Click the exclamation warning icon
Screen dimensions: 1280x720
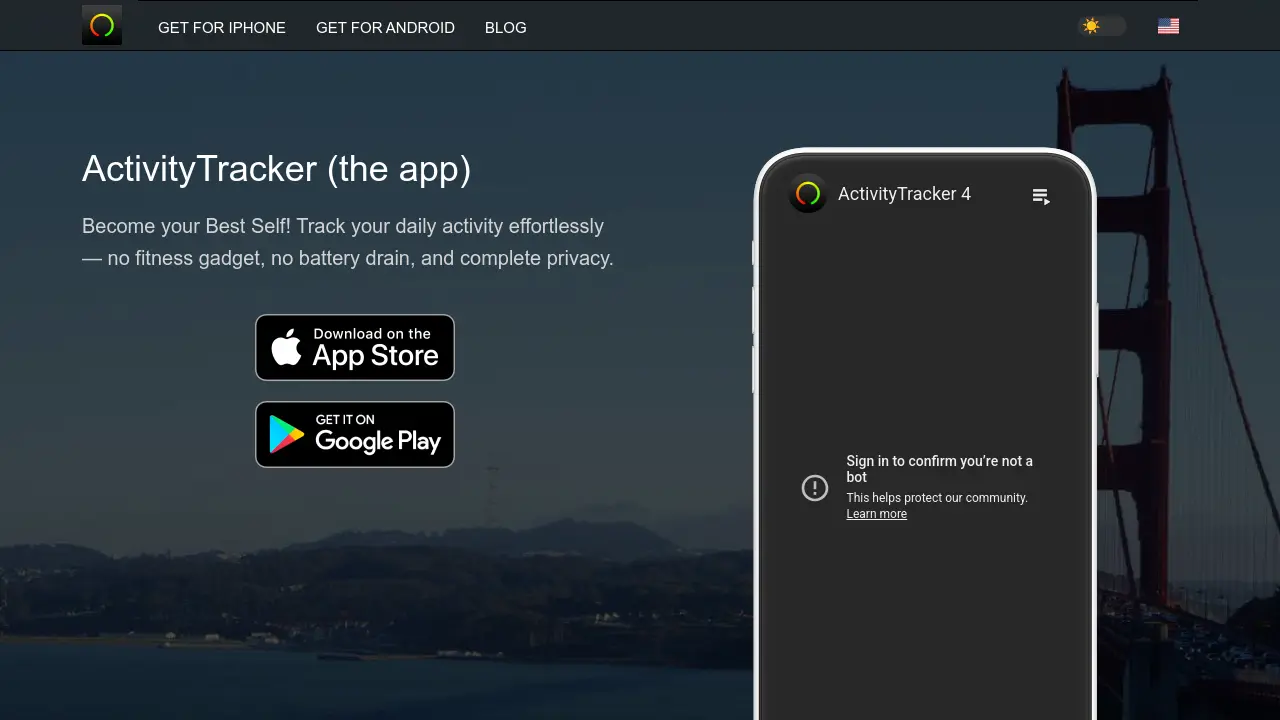tap(815, 488)
